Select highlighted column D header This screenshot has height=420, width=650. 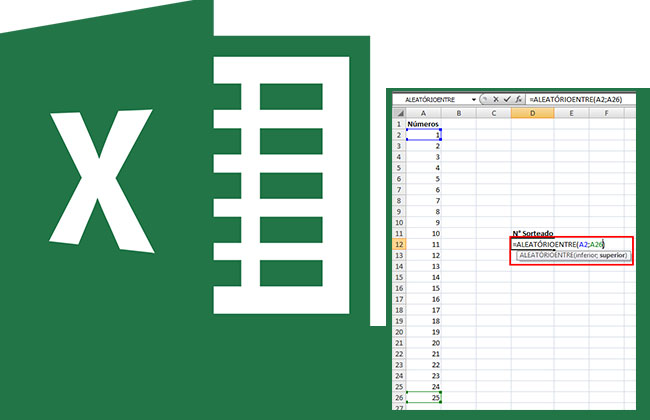pos(532,113)
